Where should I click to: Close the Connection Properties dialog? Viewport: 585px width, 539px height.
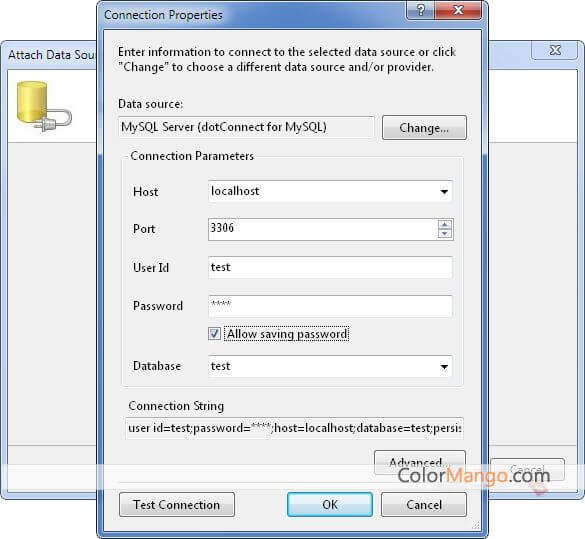(458, 10)
